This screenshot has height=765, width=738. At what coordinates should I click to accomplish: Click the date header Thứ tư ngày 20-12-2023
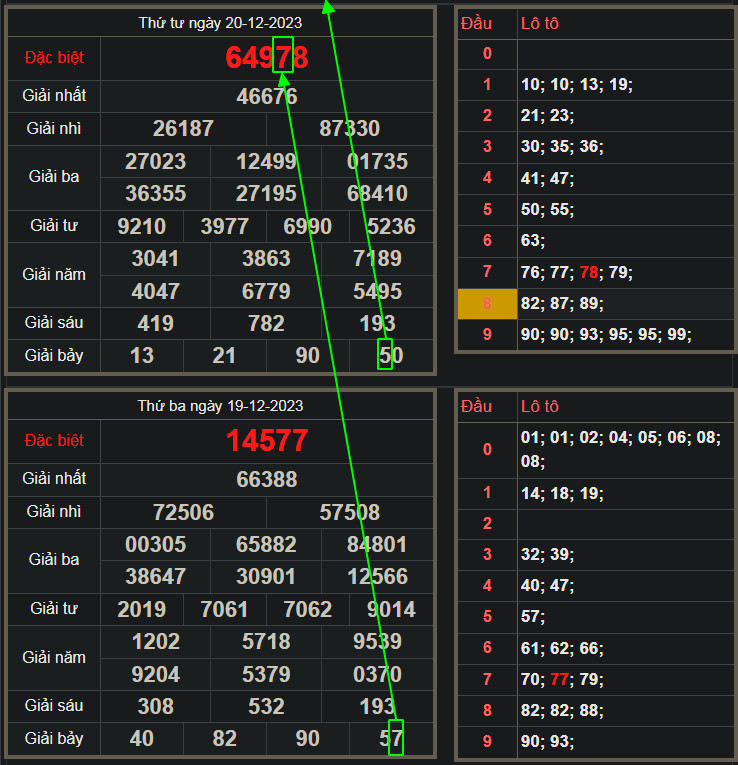coord(220,22)
